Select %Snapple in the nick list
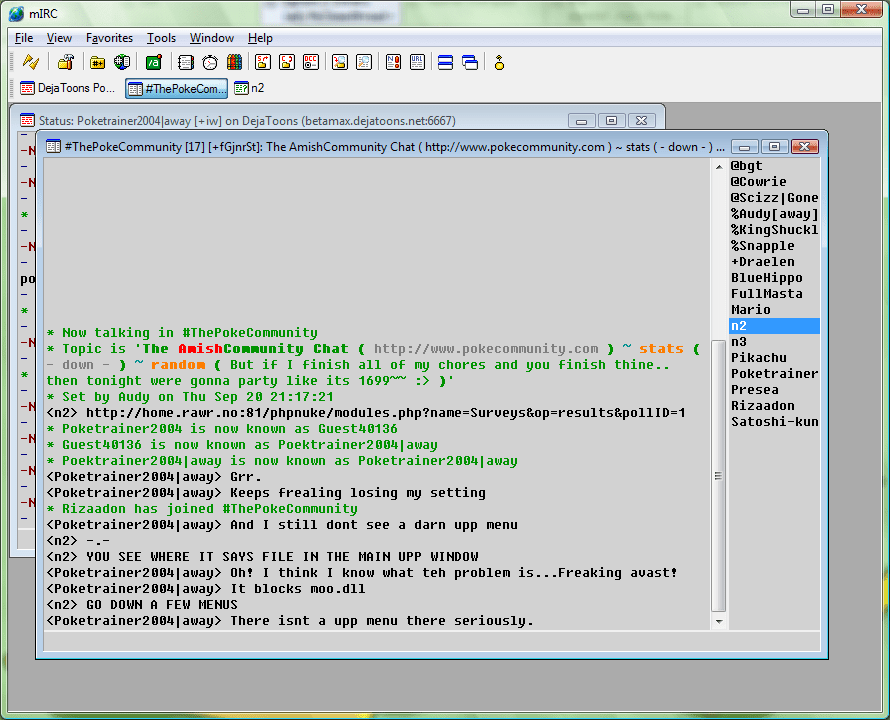The image size is (890, 720). pos(774,246)
